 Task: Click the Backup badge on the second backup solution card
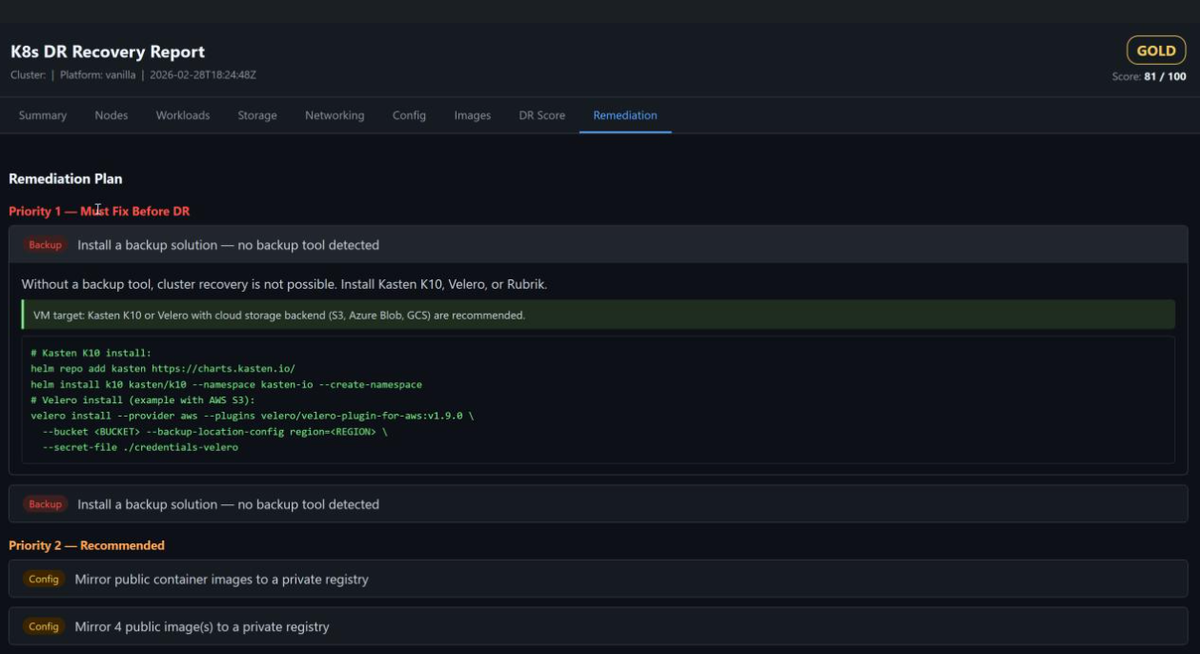point(44,504)
